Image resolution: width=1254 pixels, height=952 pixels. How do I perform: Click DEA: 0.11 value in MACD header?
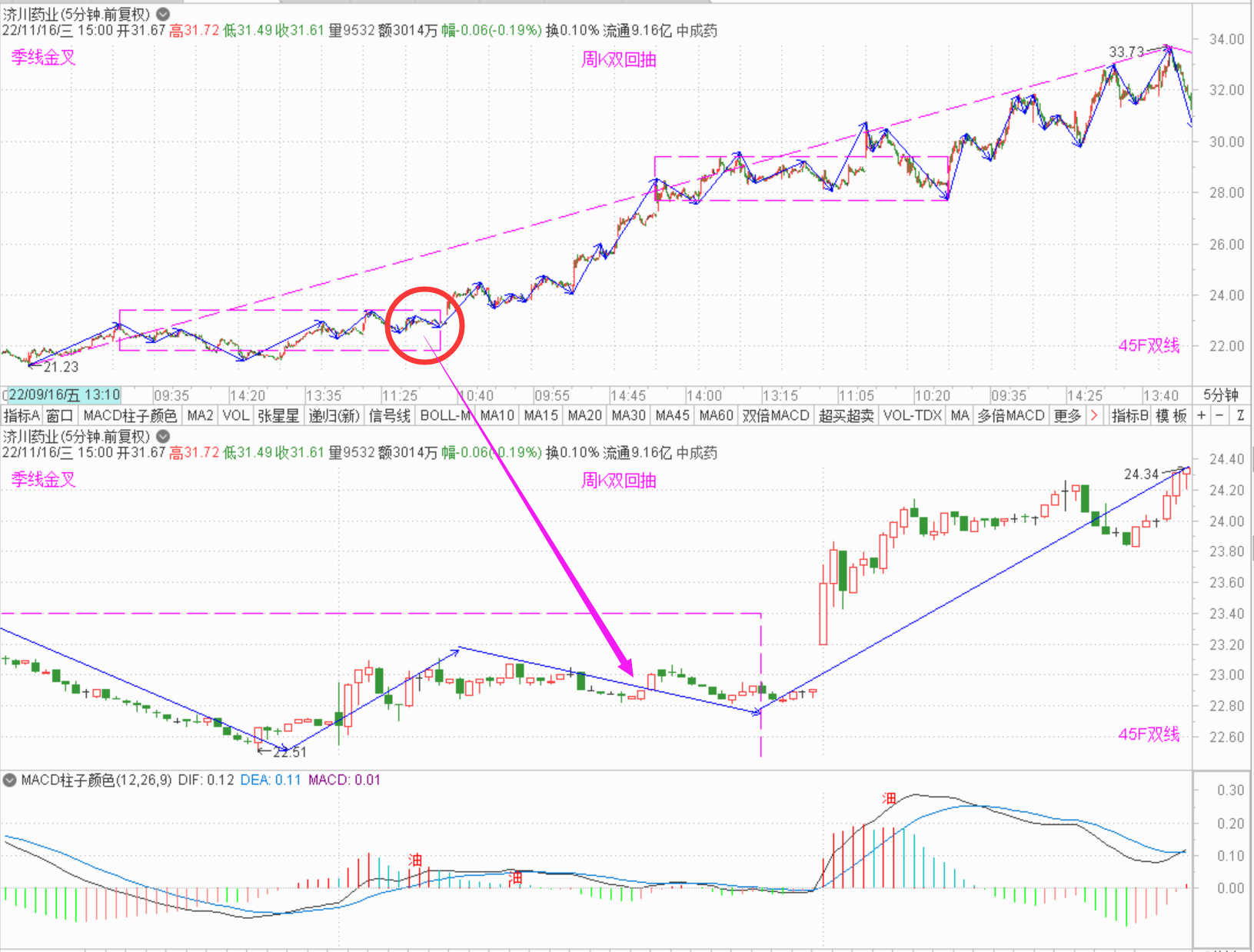(x=271, y=780)
